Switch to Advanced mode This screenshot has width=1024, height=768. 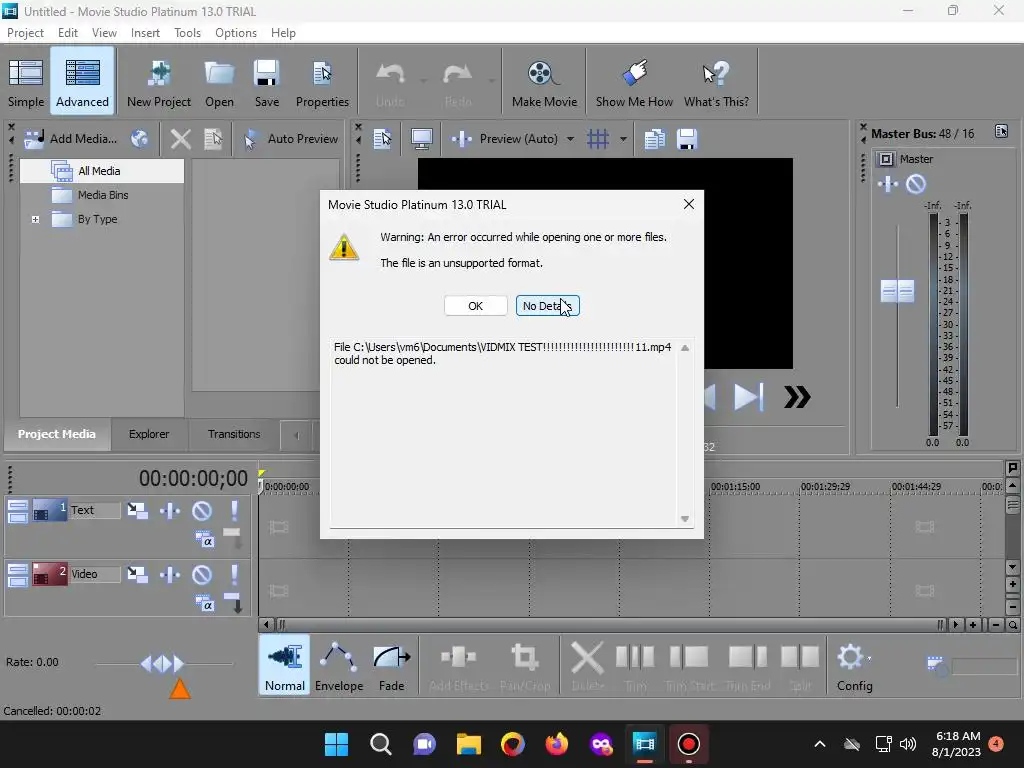(x=82, y=83)
